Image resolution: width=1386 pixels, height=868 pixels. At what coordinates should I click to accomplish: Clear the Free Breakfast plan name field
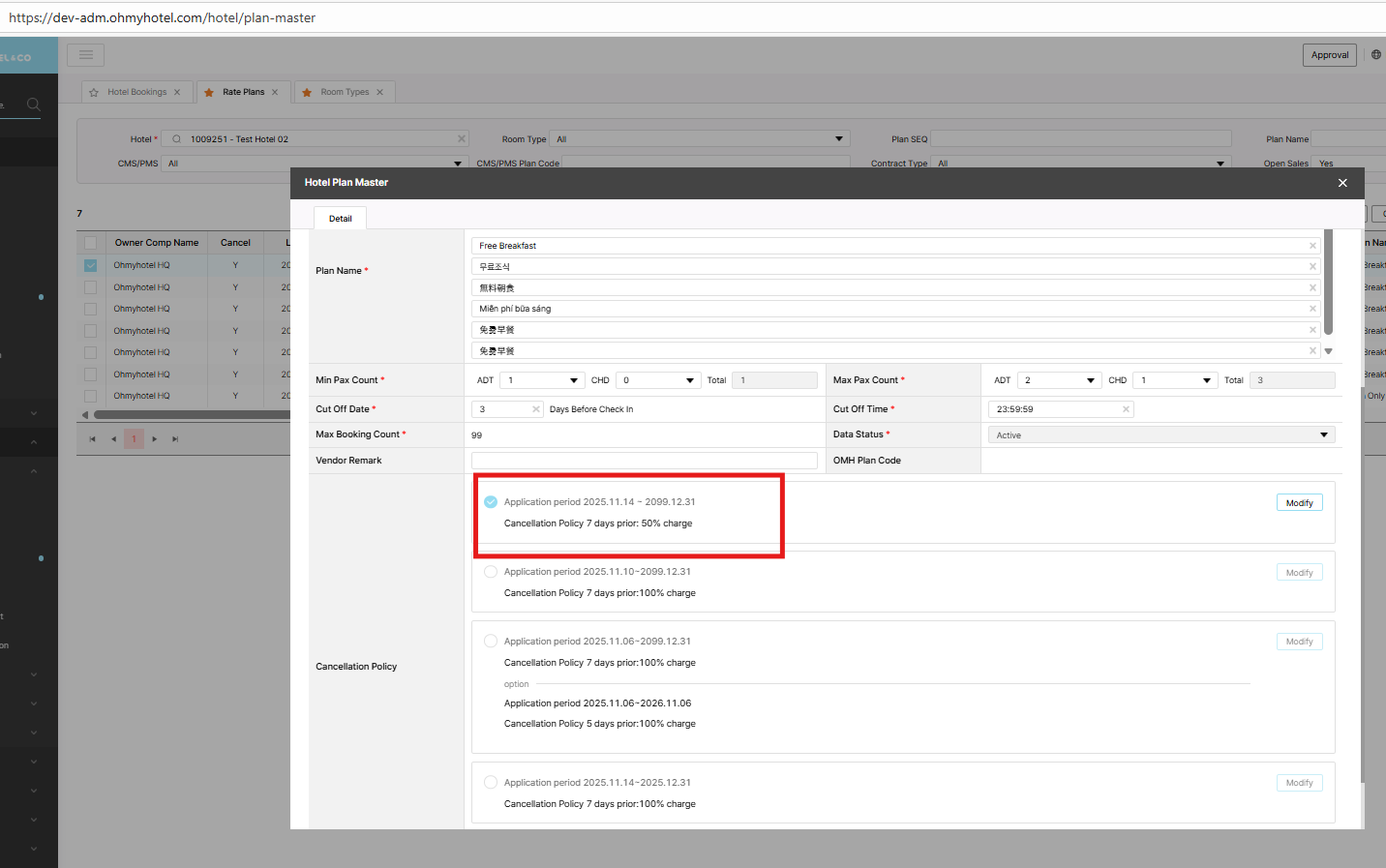[x=1312, y=246]
